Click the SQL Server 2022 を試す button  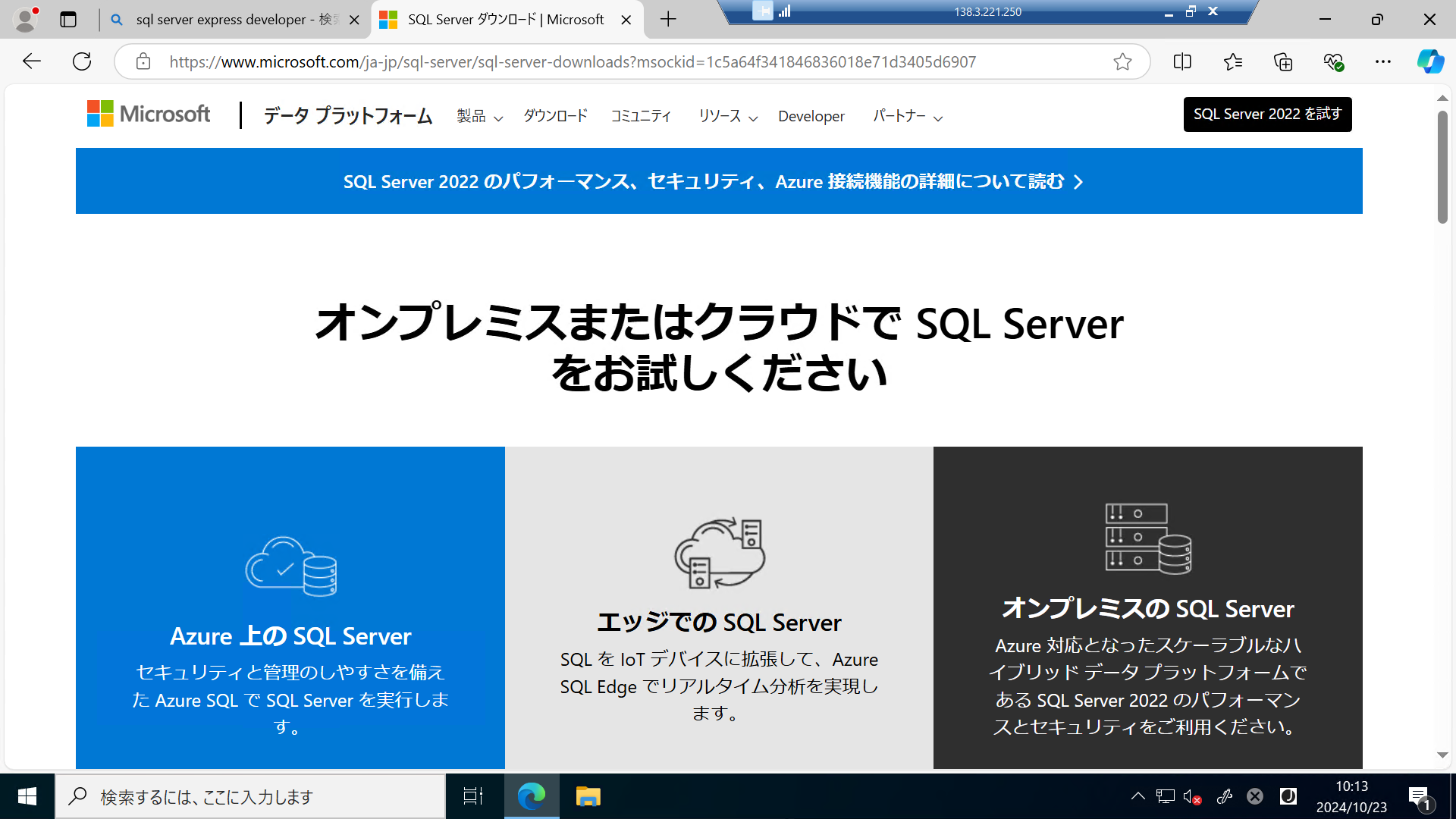pos(1267,115)
